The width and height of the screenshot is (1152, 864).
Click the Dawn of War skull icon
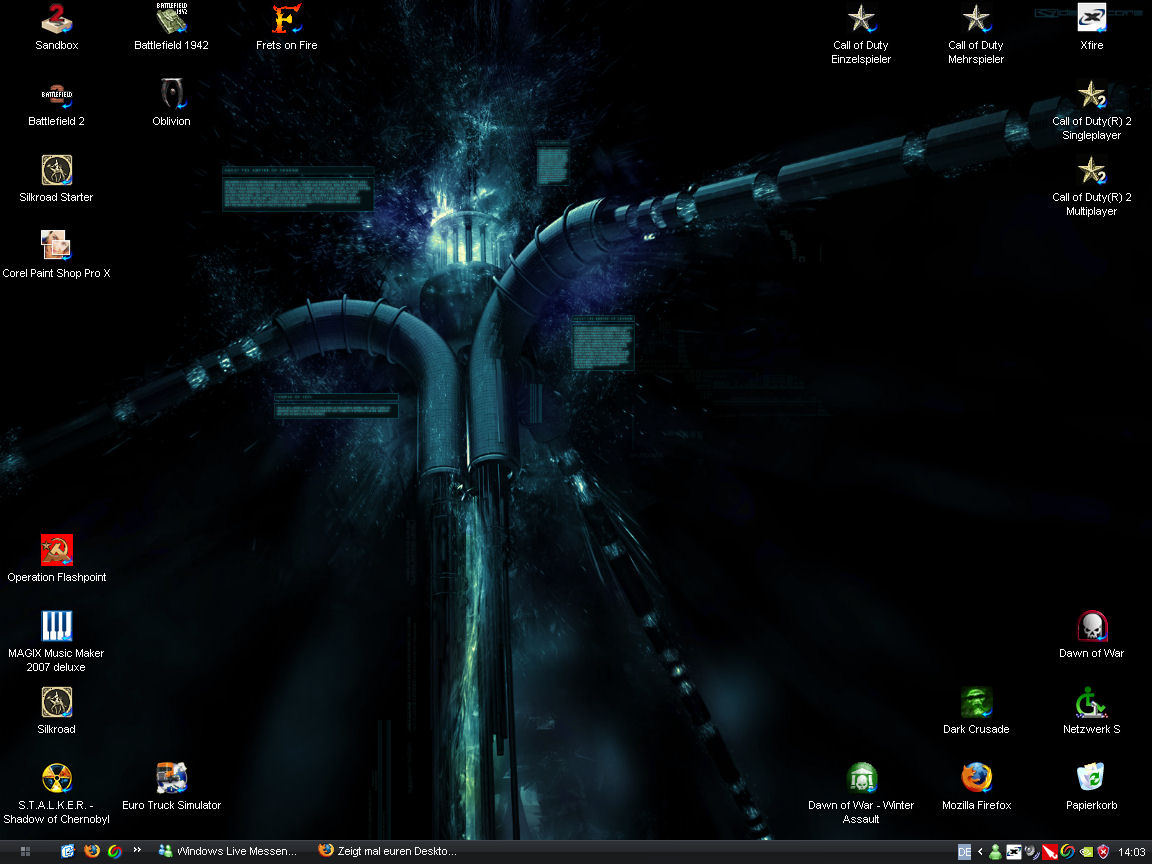[1091, 627]
